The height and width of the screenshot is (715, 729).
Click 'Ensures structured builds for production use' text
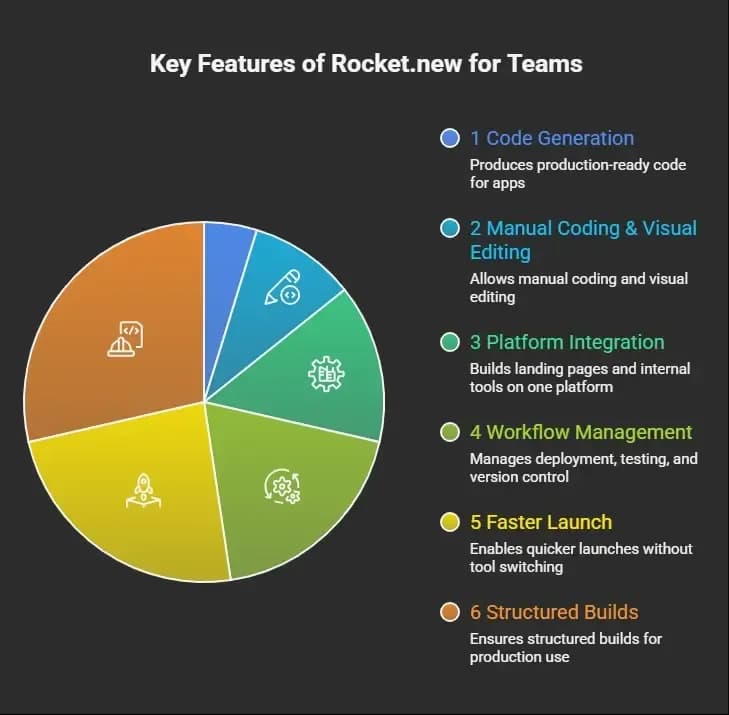pyautogui.click(x=566, y=648)
